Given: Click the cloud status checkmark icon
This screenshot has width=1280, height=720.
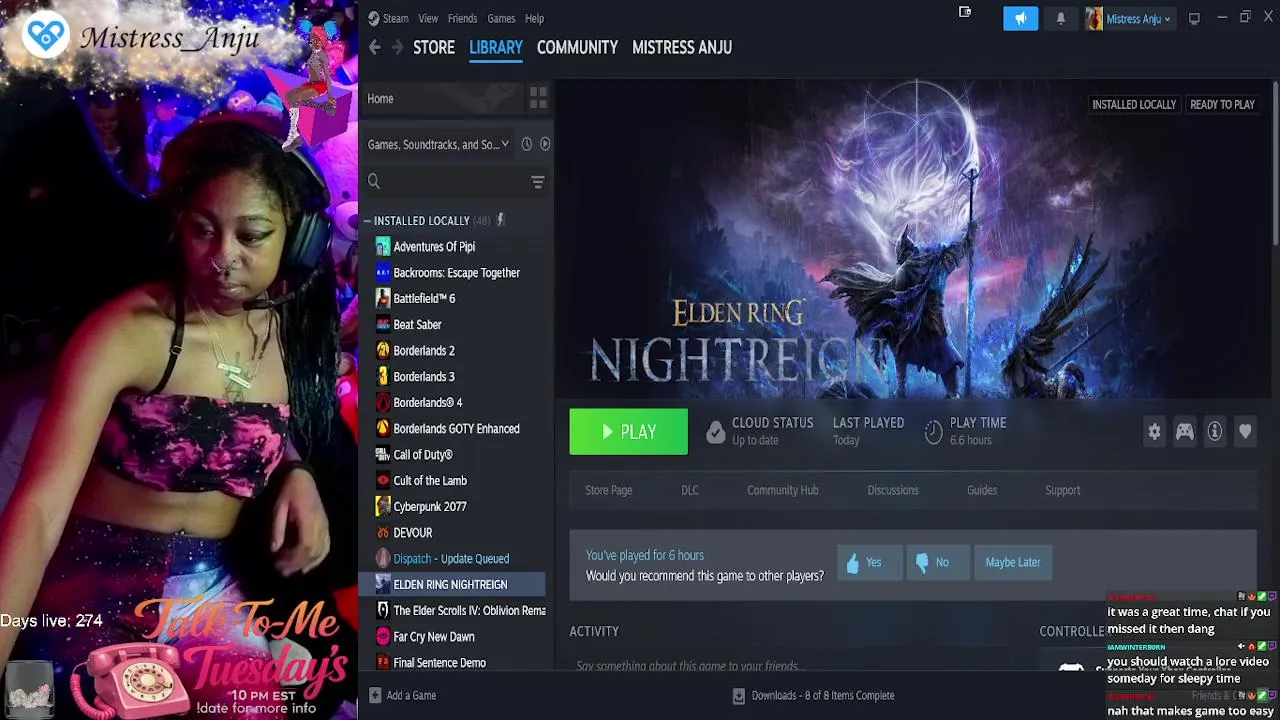Looking at the screenshot, I should click(715, 431).
